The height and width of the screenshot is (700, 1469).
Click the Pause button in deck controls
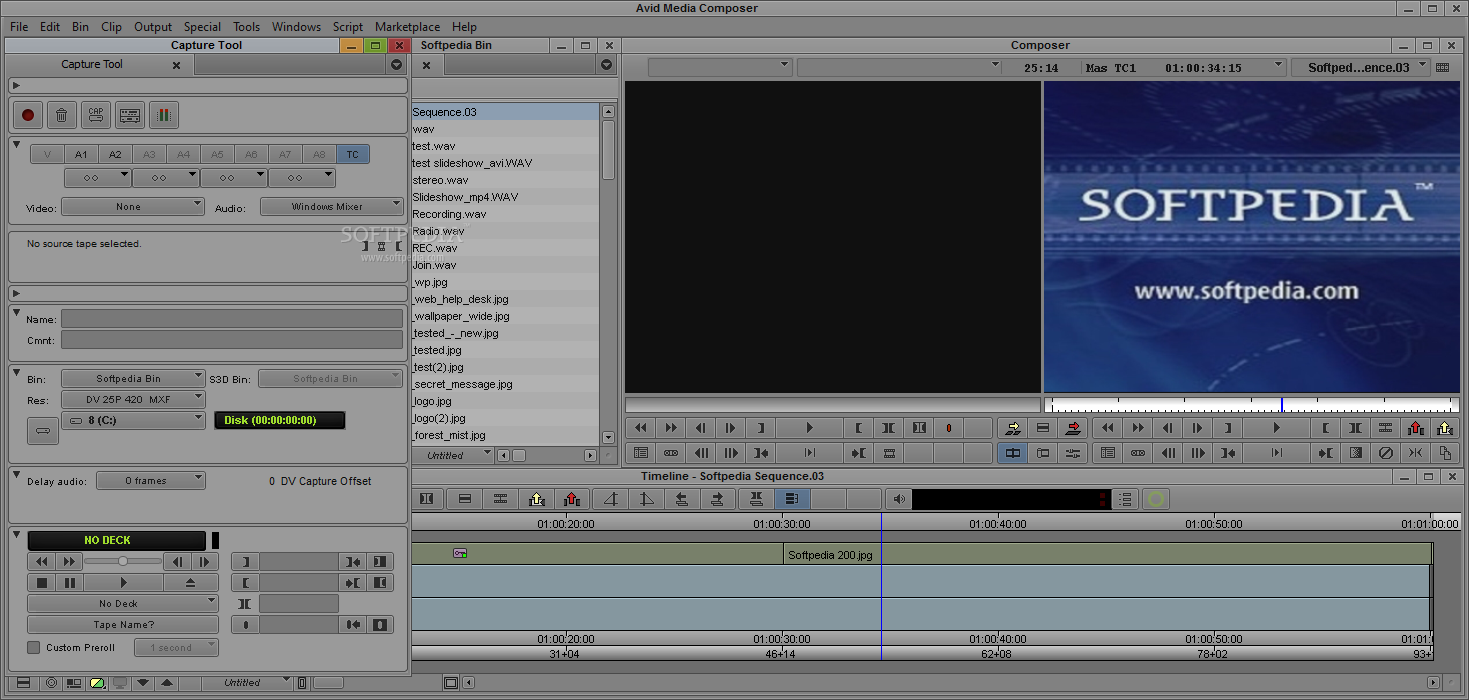click(69, 582)
